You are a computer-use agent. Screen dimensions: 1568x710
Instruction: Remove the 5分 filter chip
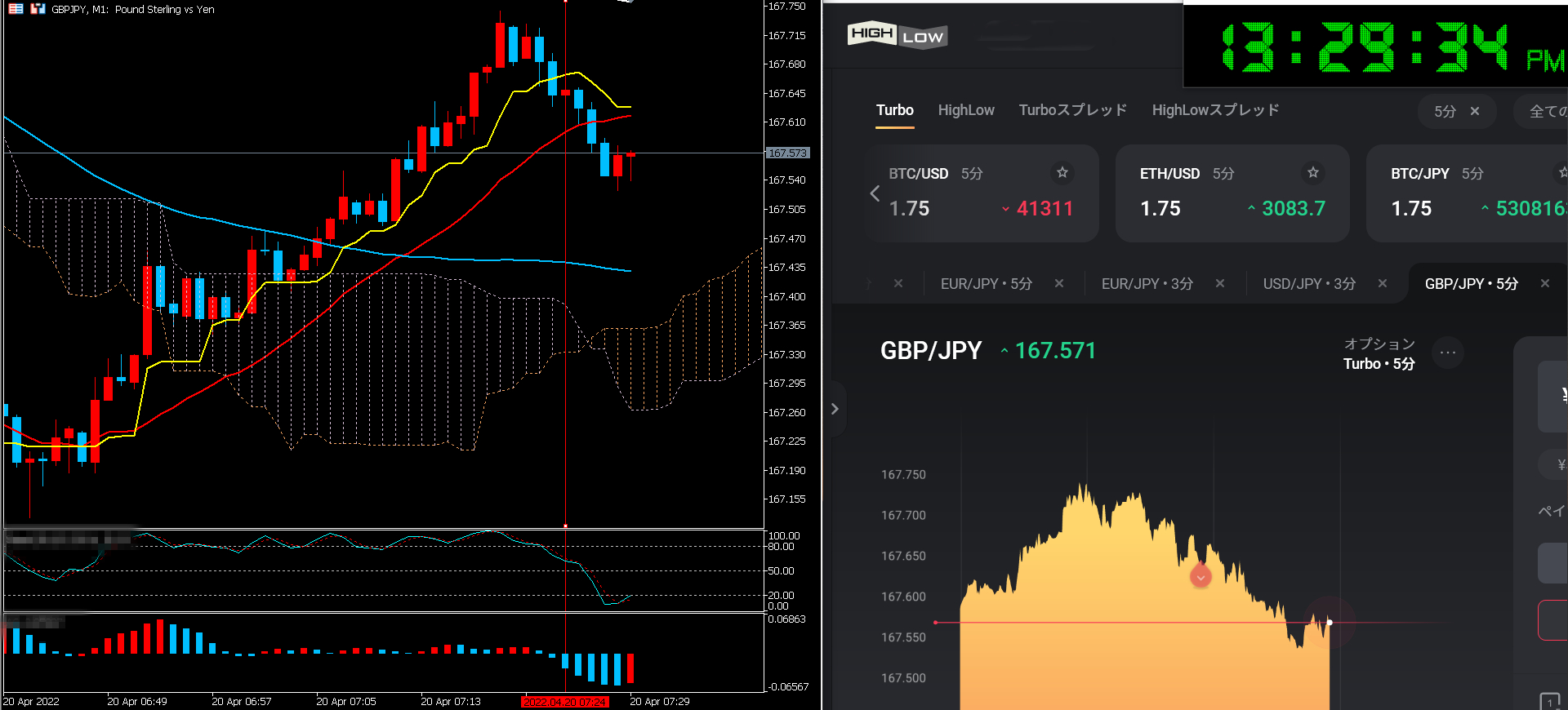point(1474,112)
